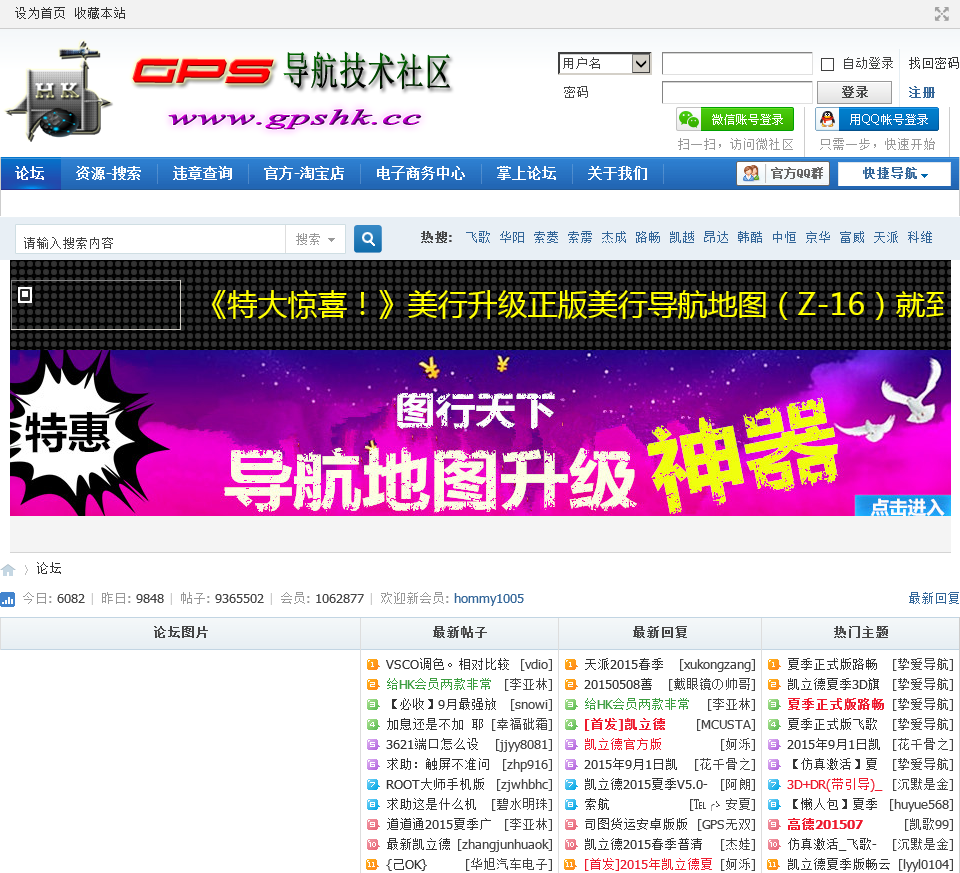Click the fullscreen expand icon at top right

[x=942, y=13]
